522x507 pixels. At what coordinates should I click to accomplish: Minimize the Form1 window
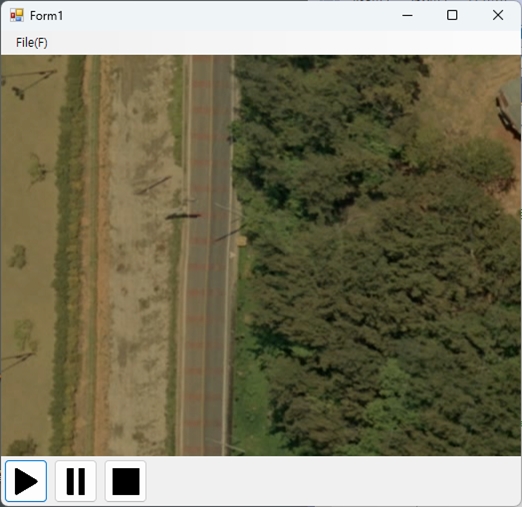pyautogui.click(x=407, y=15)
